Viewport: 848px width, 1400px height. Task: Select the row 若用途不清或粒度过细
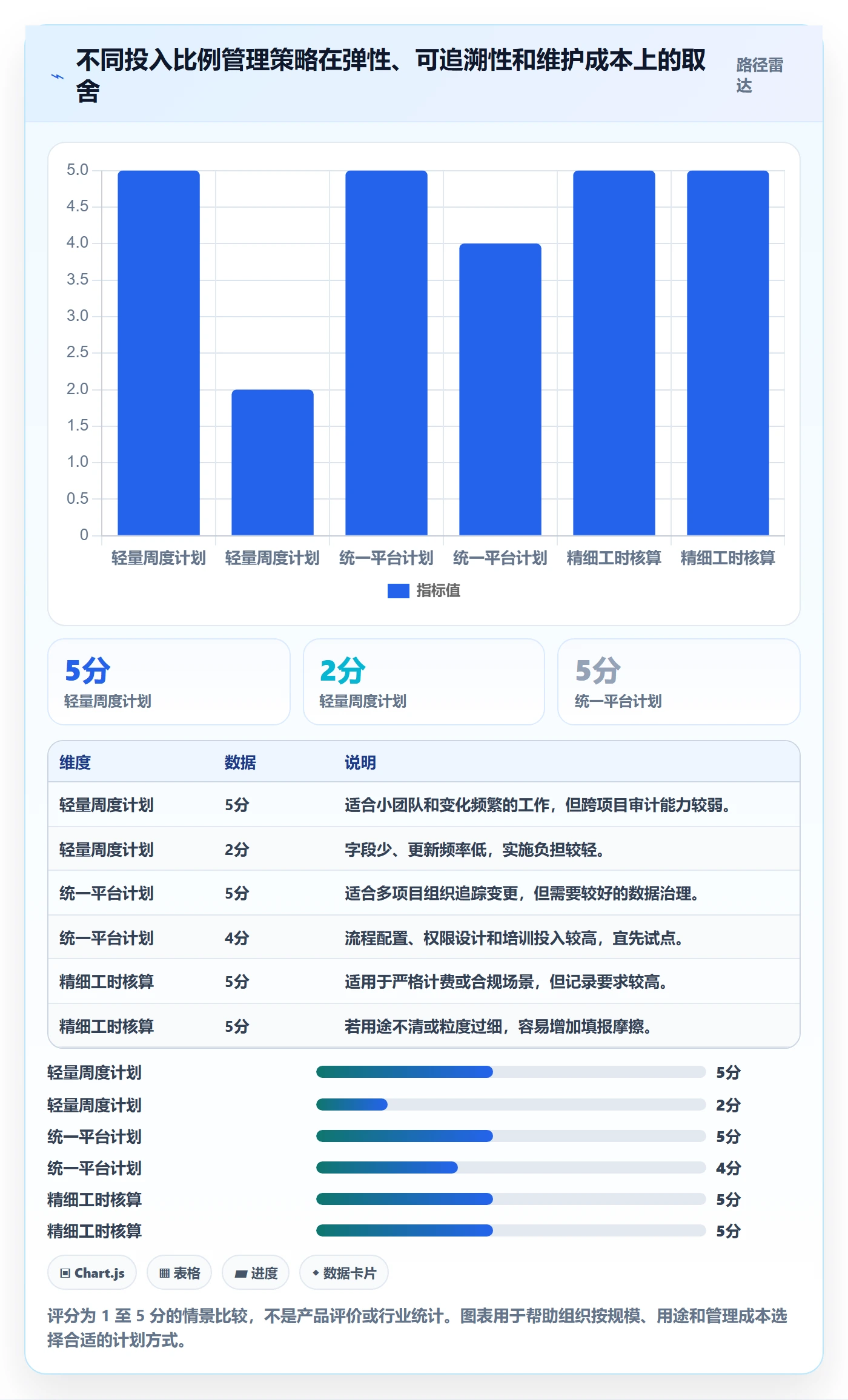424,1026
